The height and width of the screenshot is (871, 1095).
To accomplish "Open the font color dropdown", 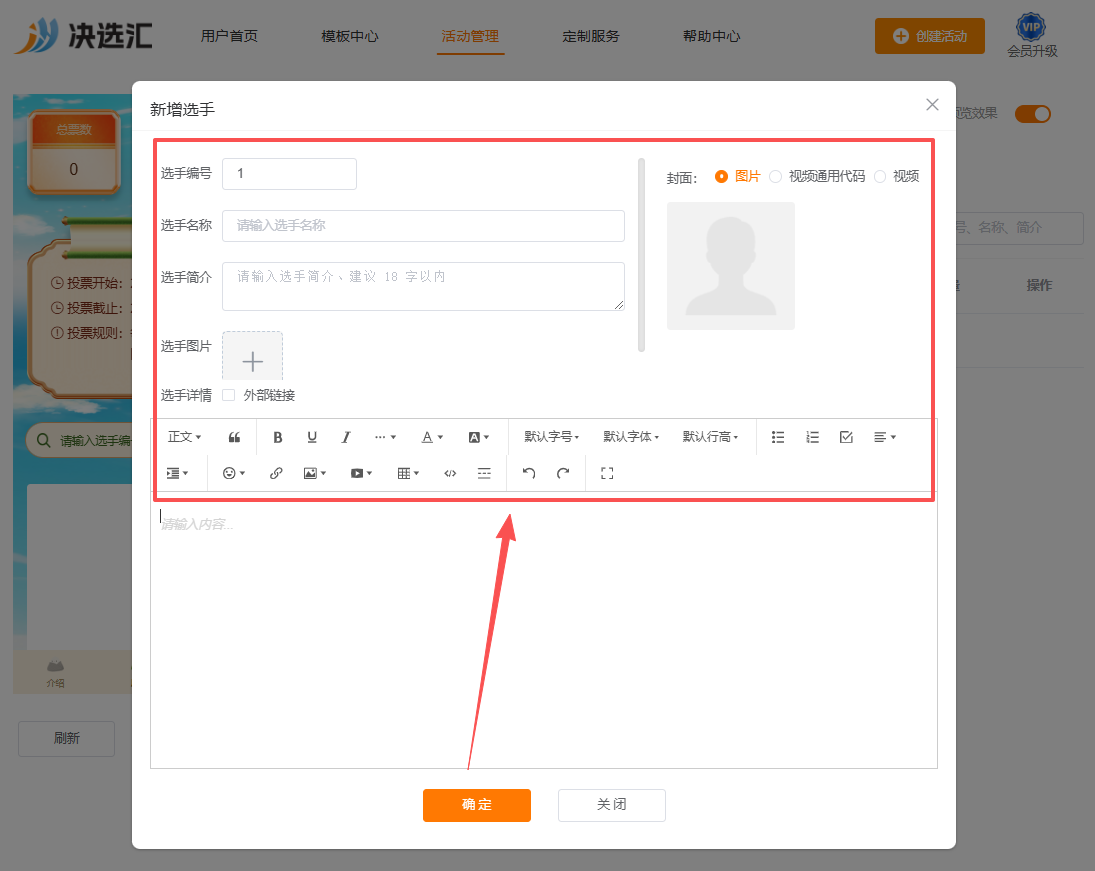I will 432,437.
